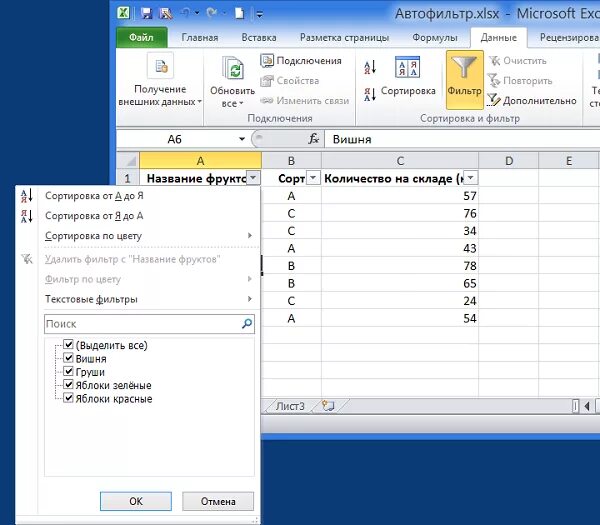
Task: Toggle the (Выделить все) checkbox
Action: pyautogui.click(x=68, y=344)
